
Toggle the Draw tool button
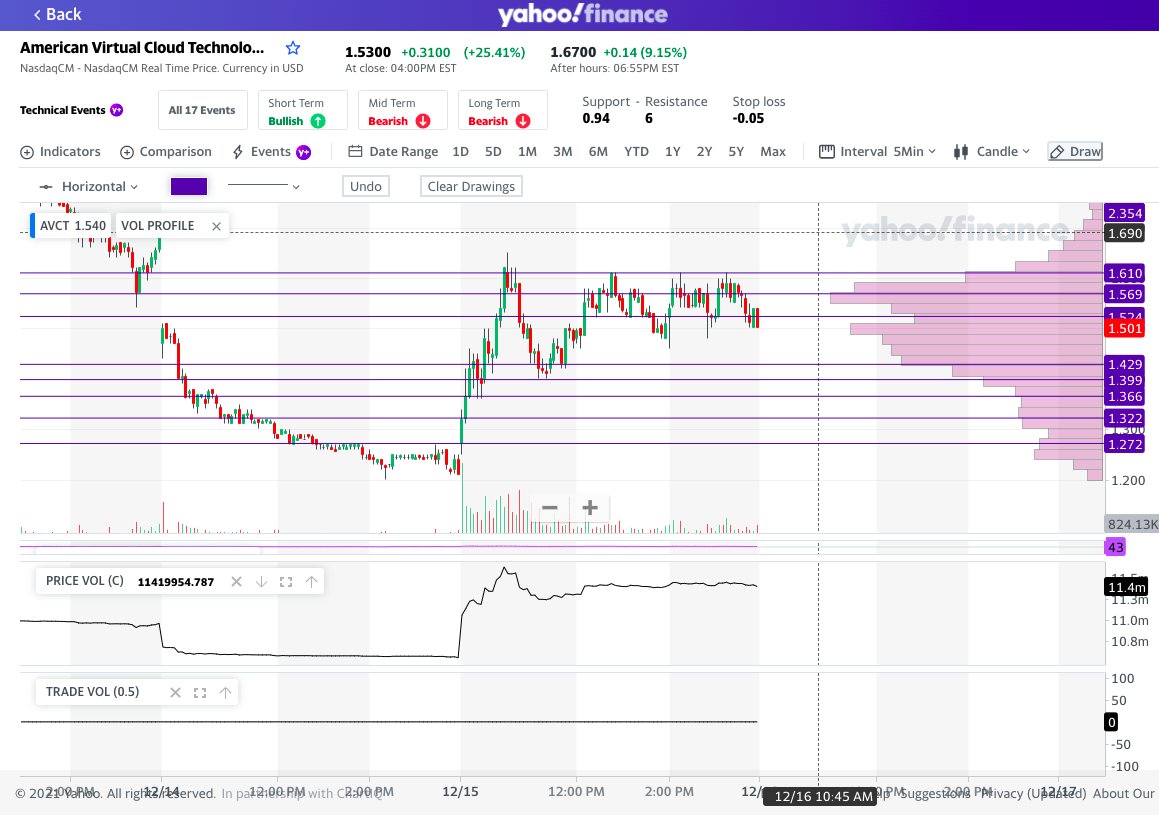[1075, 151]
